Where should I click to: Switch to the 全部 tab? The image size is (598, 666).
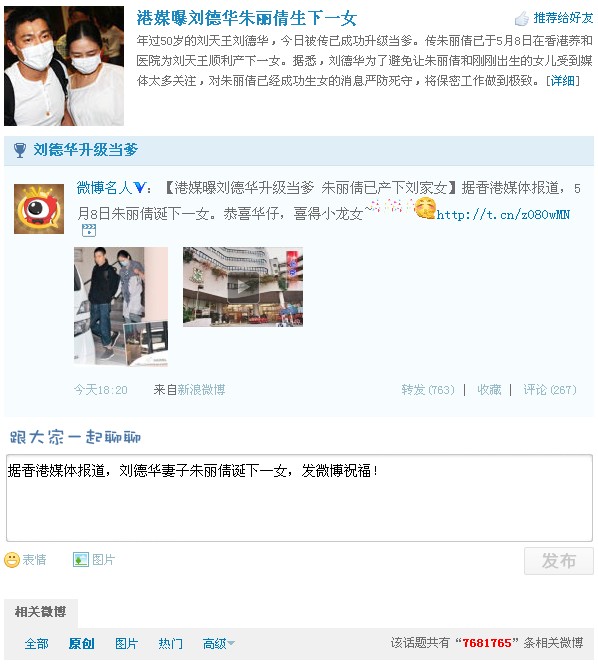point(36,643)
